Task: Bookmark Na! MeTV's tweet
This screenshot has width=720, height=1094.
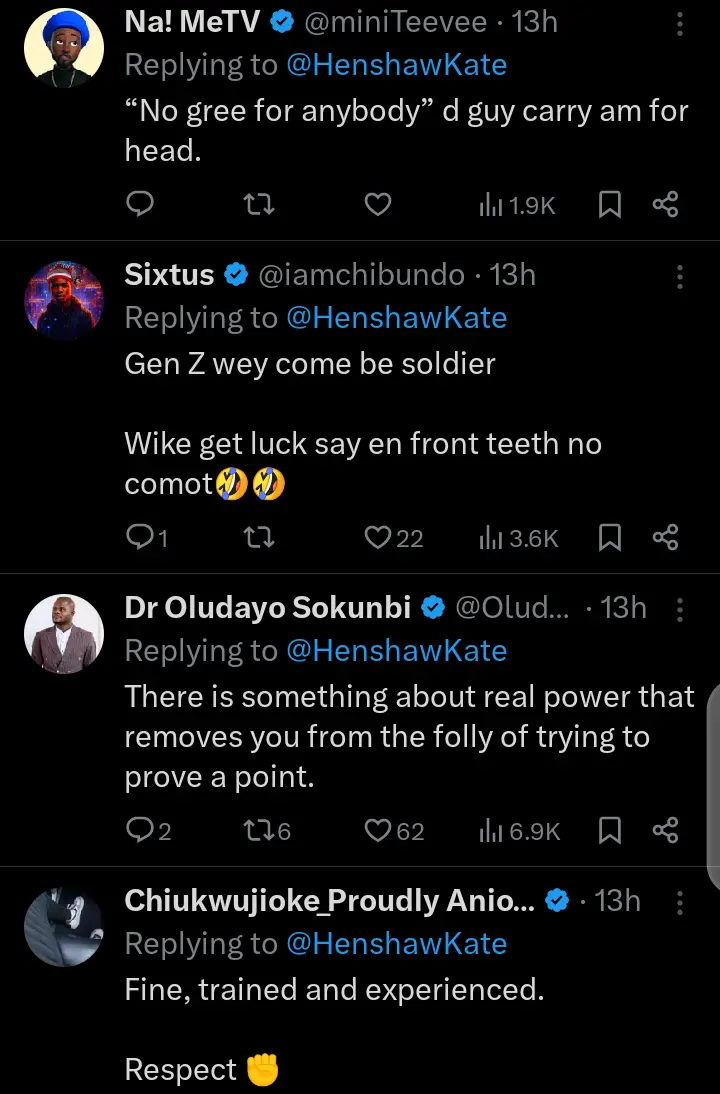Action: (609, 205)
